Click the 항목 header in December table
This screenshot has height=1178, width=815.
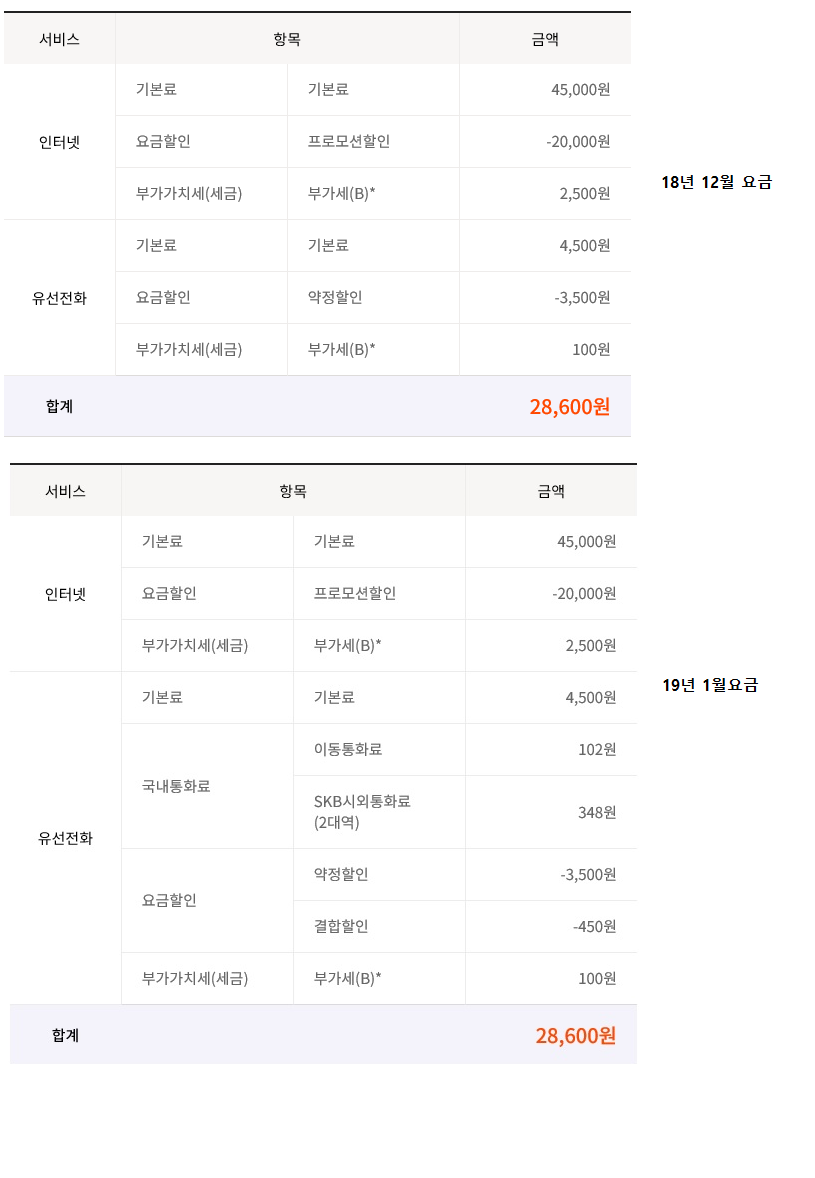click(x=287, y=39)
